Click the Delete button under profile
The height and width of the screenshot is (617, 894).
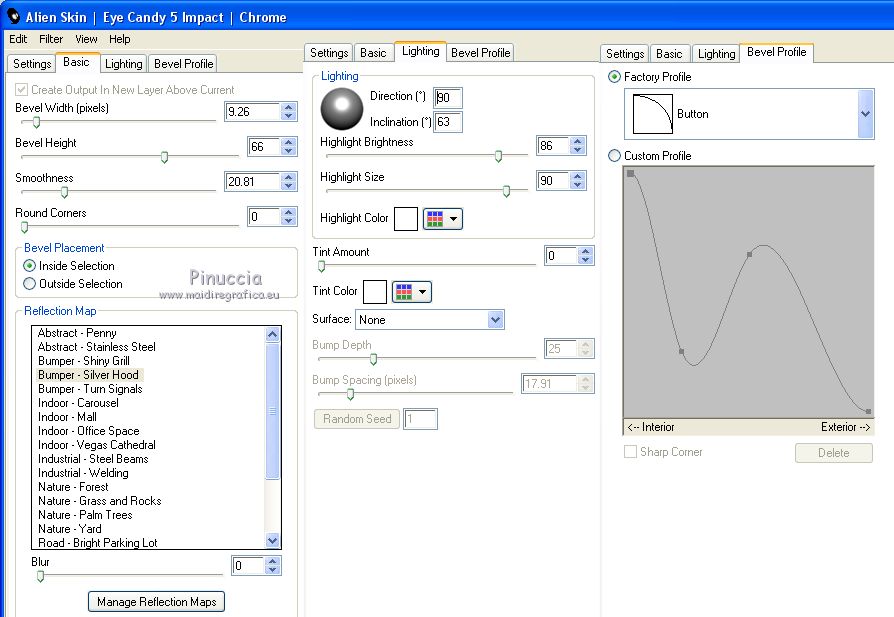[834, 453]
